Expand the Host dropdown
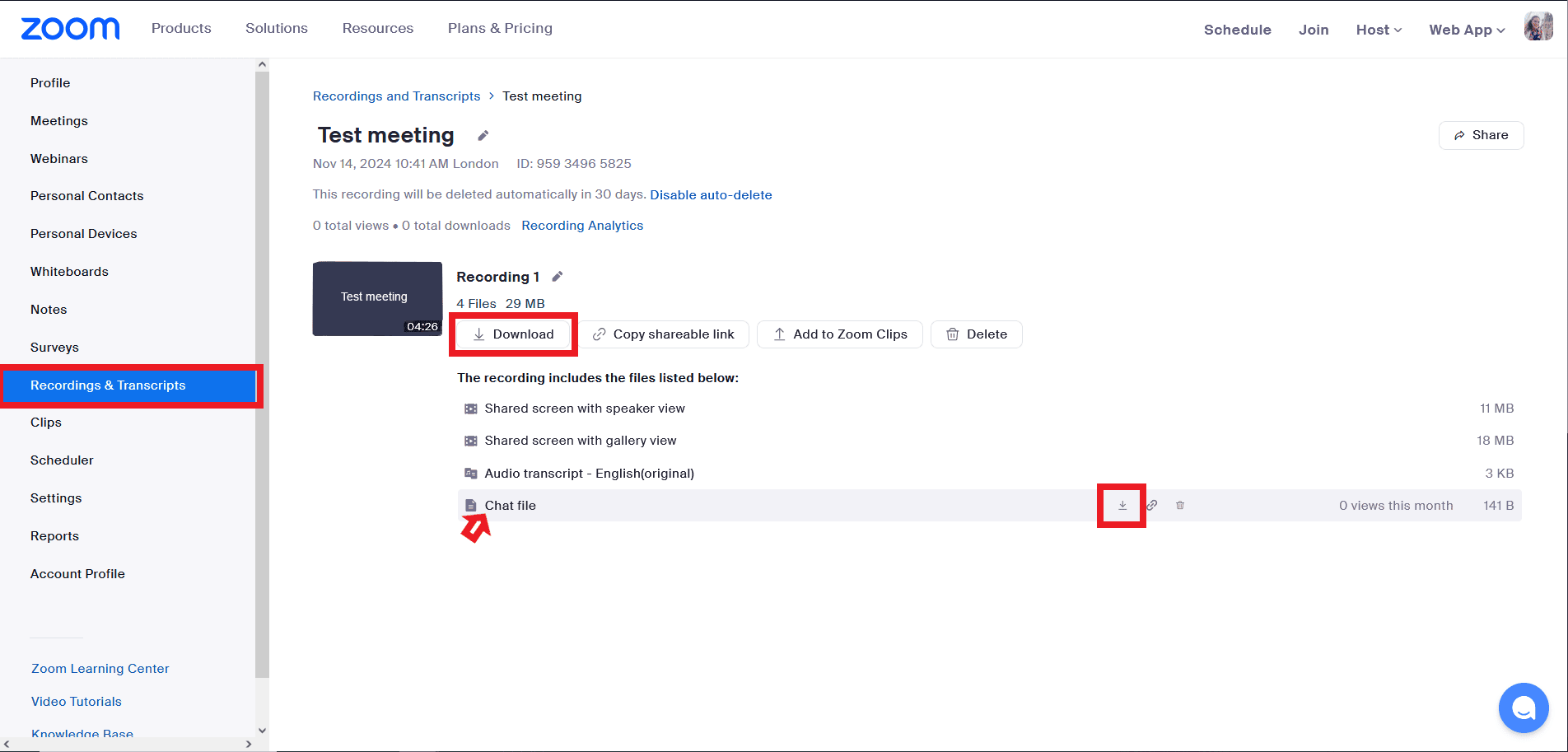The height and width of the screenshot is (752, 1568). pyautogui.click(x=1378, y=30)
